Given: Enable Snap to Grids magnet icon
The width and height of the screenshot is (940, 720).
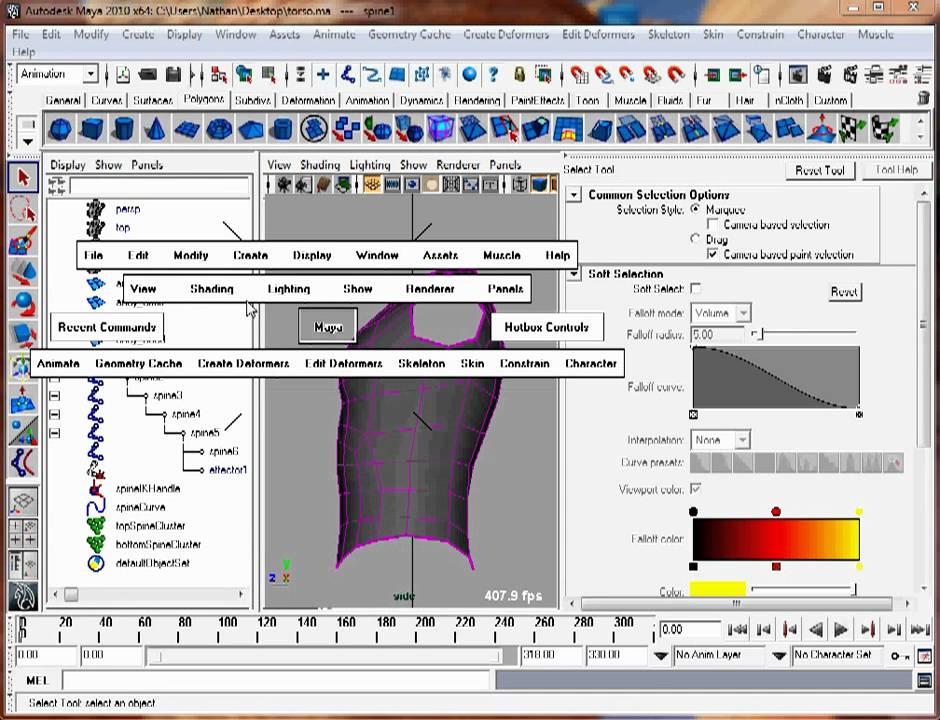Looking at the screenshot, I should point(579,75).
